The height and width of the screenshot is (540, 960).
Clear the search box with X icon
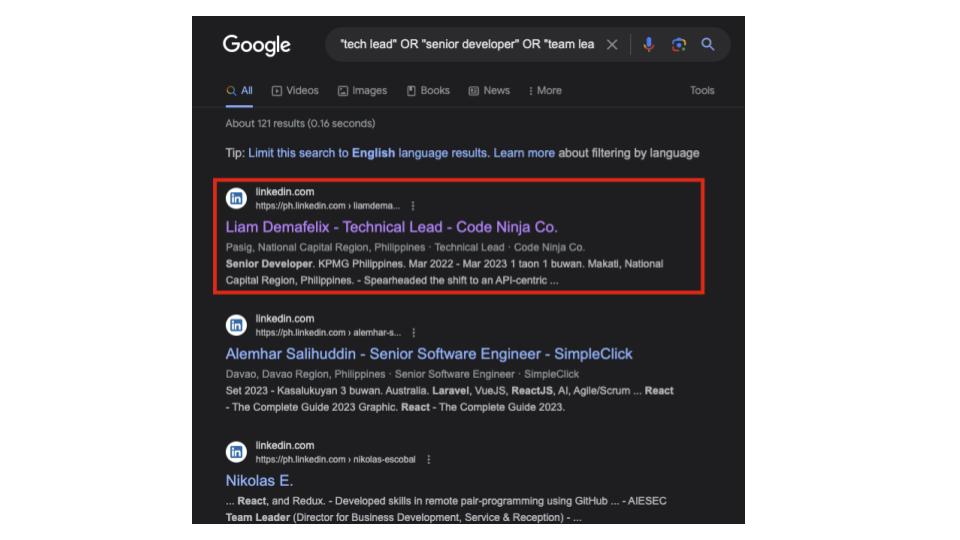612,45
